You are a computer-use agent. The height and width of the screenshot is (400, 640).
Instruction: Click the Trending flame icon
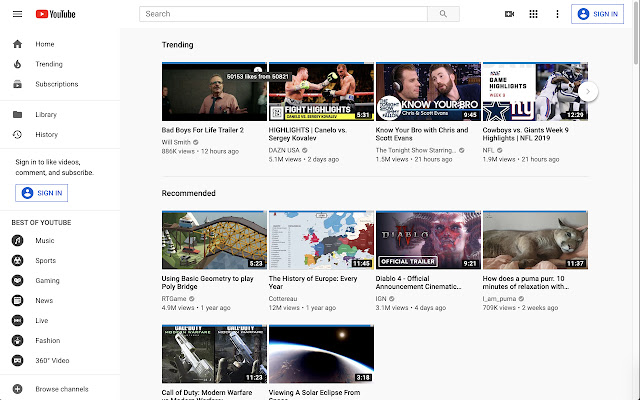point(17,64)
